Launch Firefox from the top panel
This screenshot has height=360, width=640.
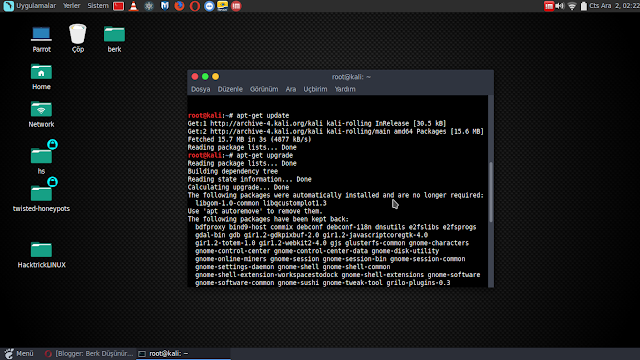180,6
